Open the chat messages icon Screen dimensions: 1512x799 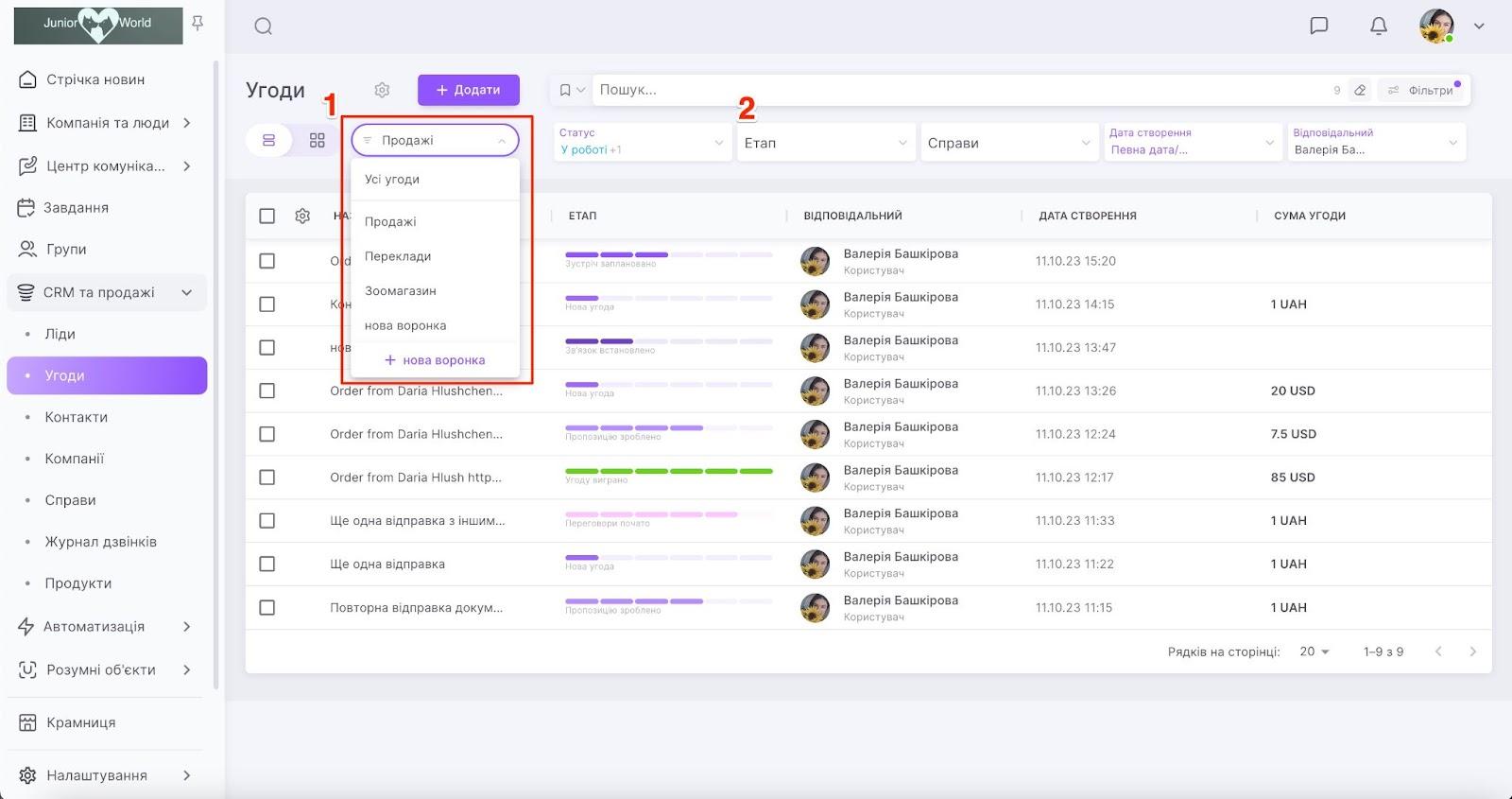point(1318,26)
